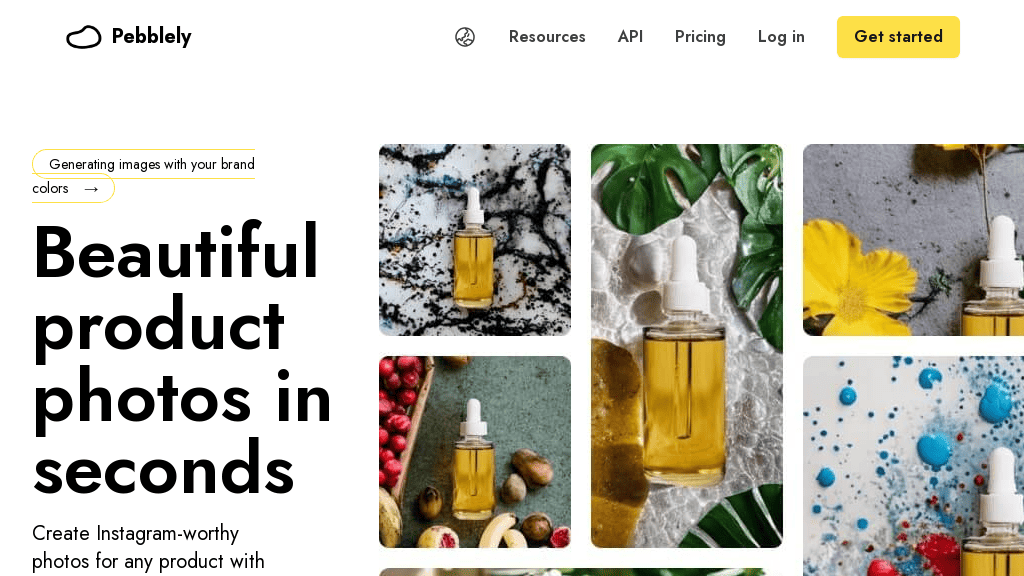Viewport: 1024px width, 576px height.
Task: Navigate to the API page
Action: [x=630, y=37]
